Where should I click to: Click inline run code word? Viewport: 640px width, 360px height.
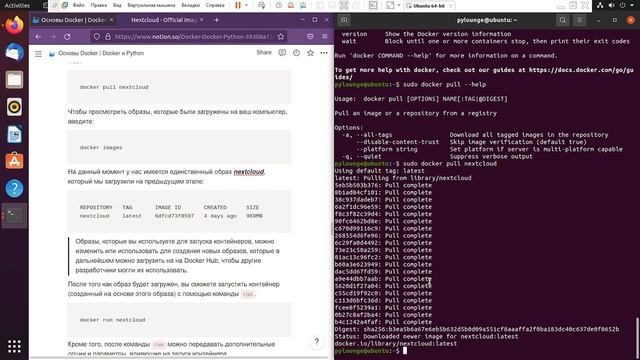tap(247, 294)
